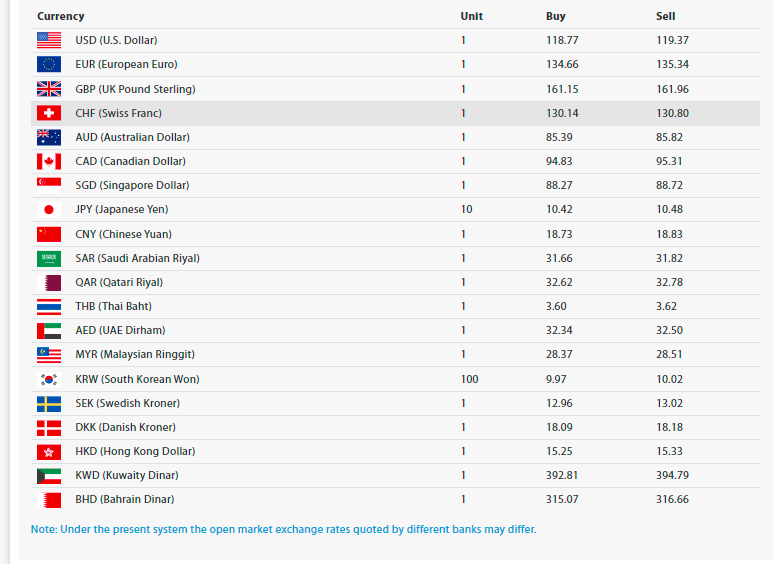Click the United States flag icon
This screenshot has height=564, width=779.
click(x=49, y=40)
